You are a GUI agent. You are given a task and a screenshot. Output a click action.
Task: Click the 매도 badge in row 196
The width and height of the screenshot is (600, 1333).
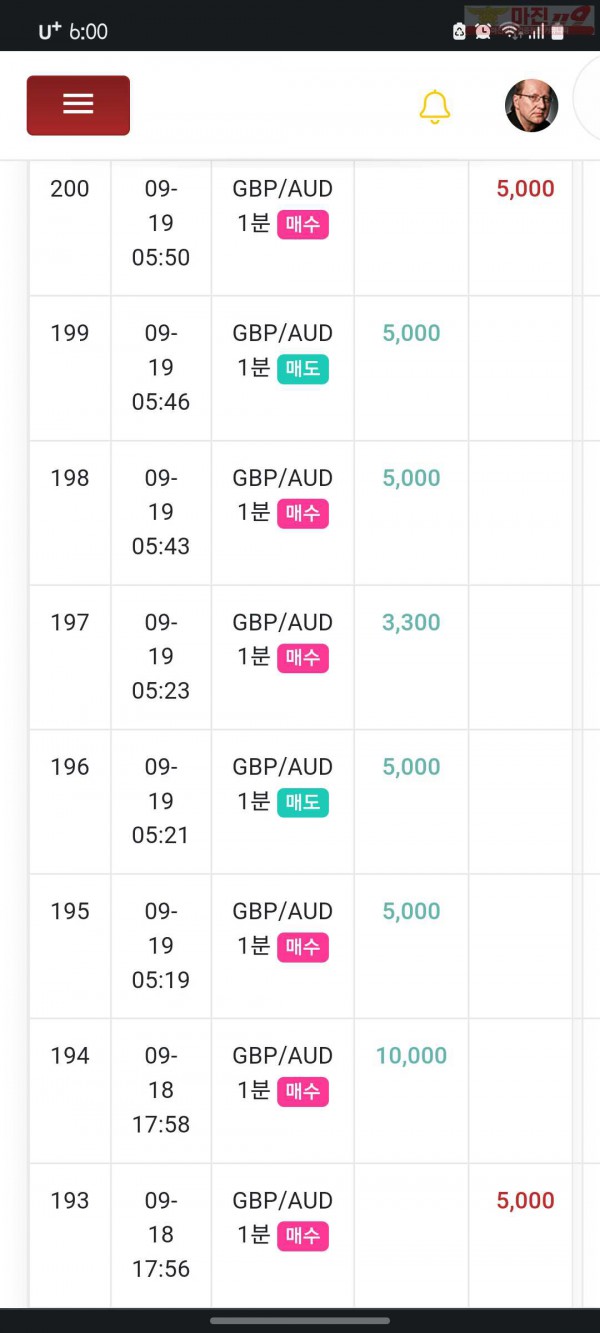pyautogui.click(x=303, y=803)
